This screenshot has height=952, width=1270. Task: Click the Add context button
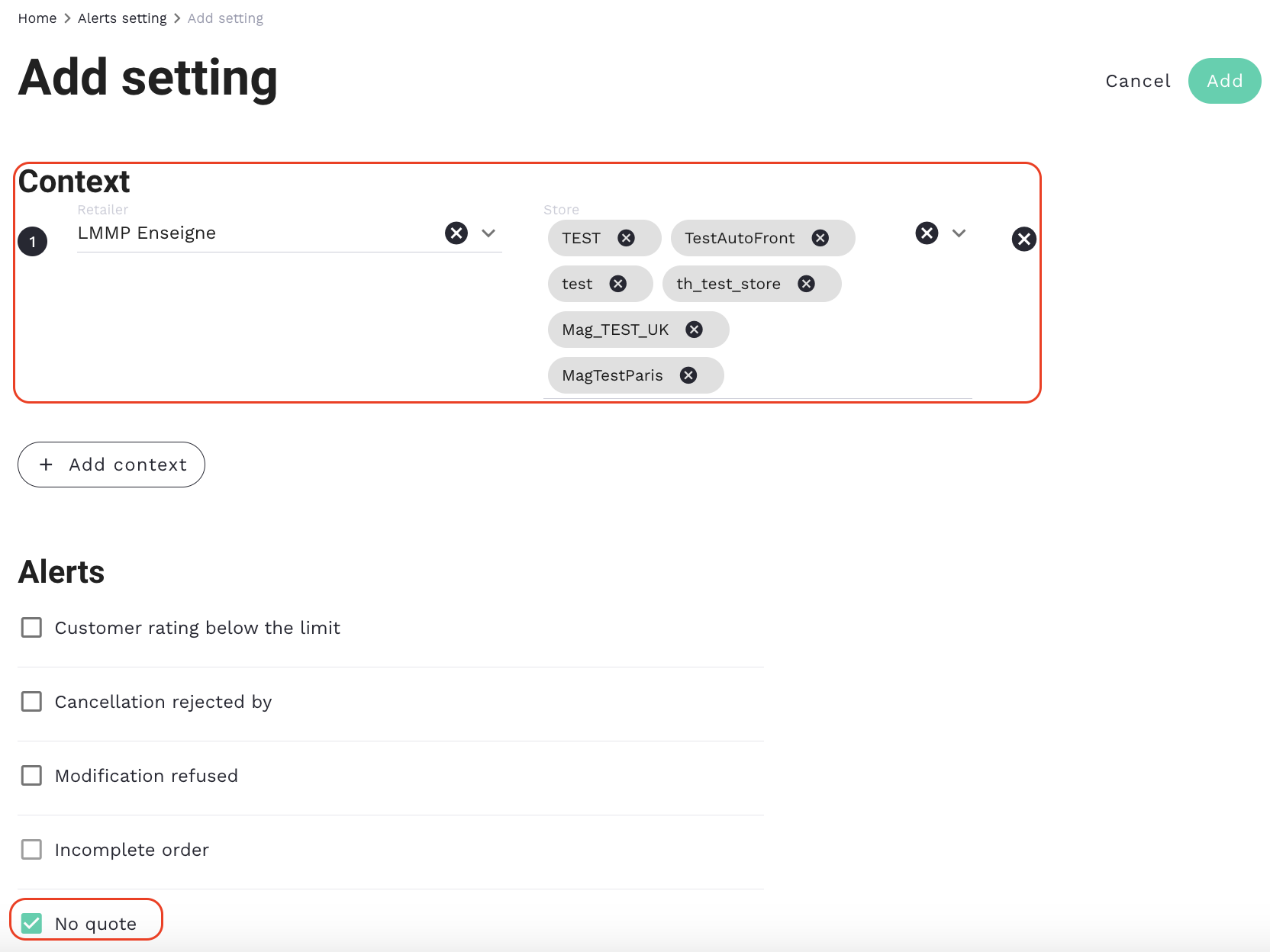click(111, 465)
